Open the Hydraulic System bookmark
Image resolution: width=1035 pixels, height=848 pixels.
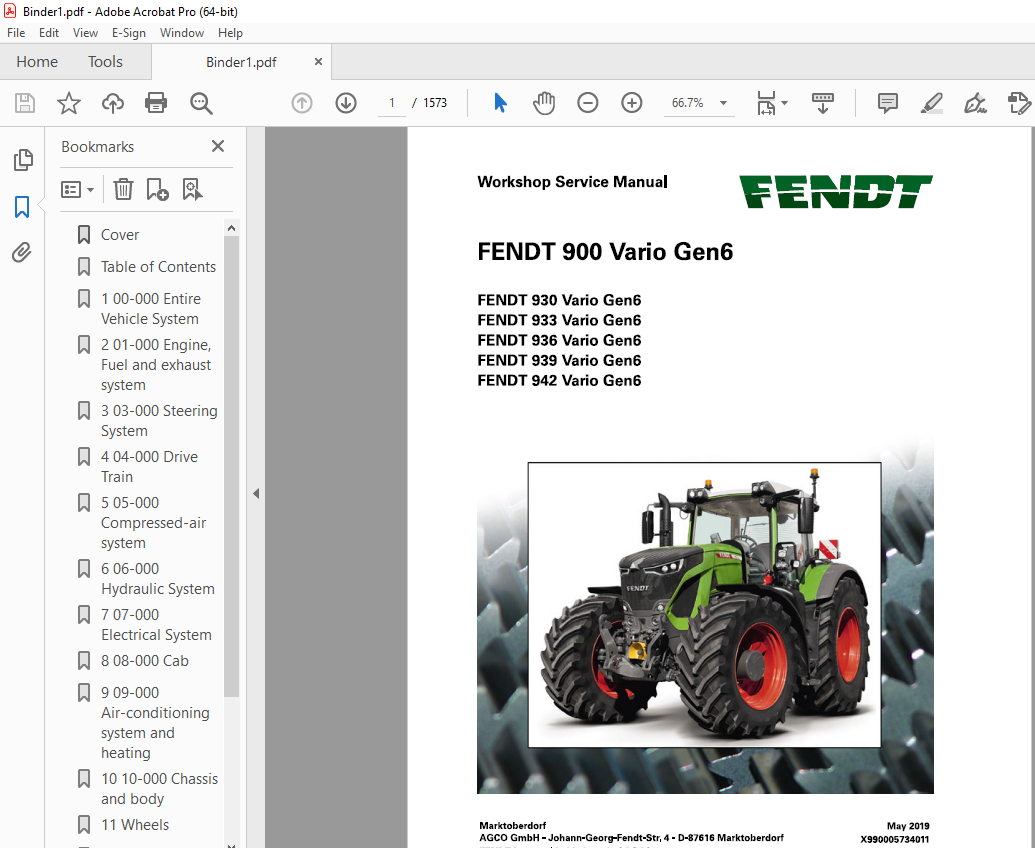(157, 579)
